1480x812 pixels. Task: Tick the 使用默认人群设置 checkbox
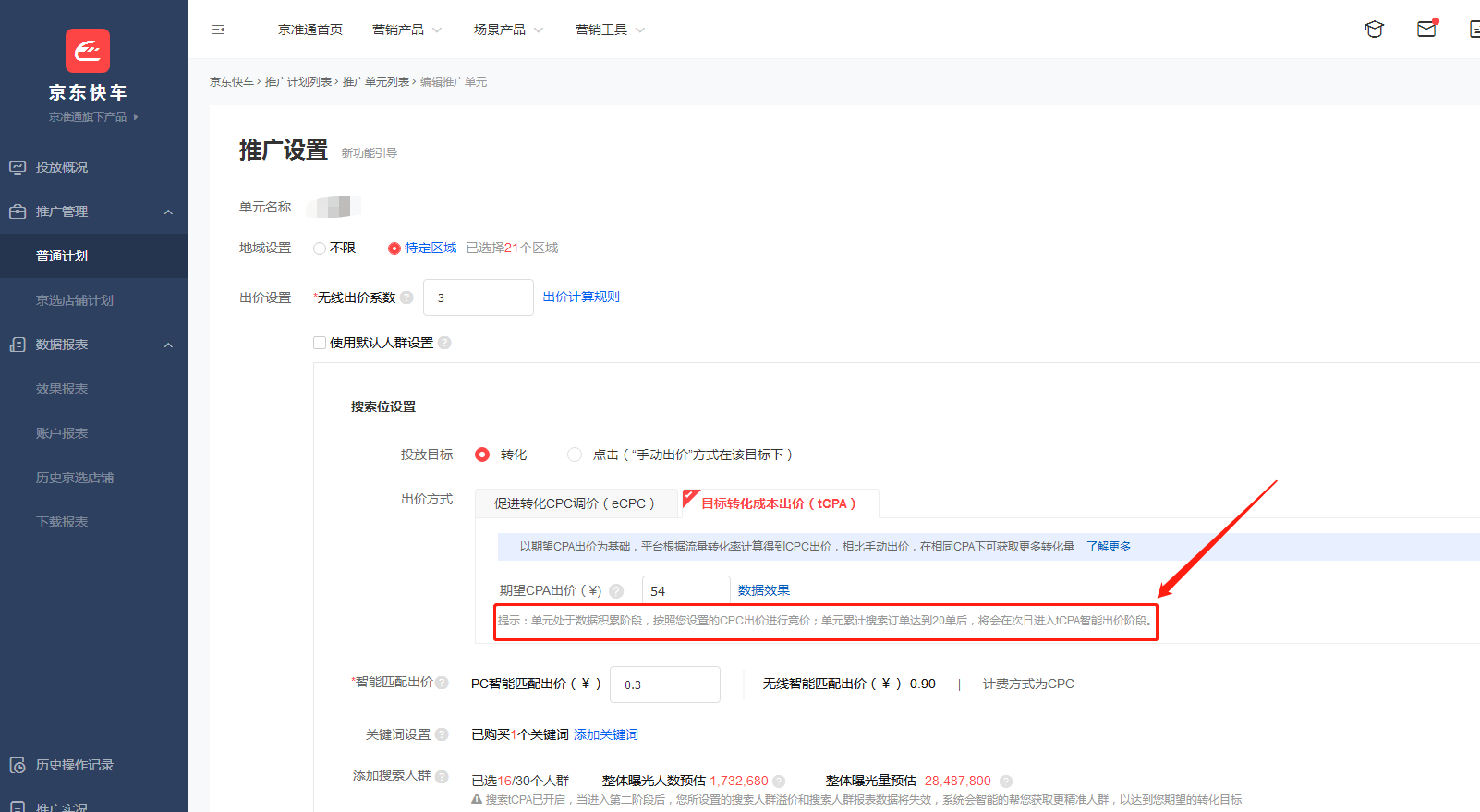tap(320, 343)
